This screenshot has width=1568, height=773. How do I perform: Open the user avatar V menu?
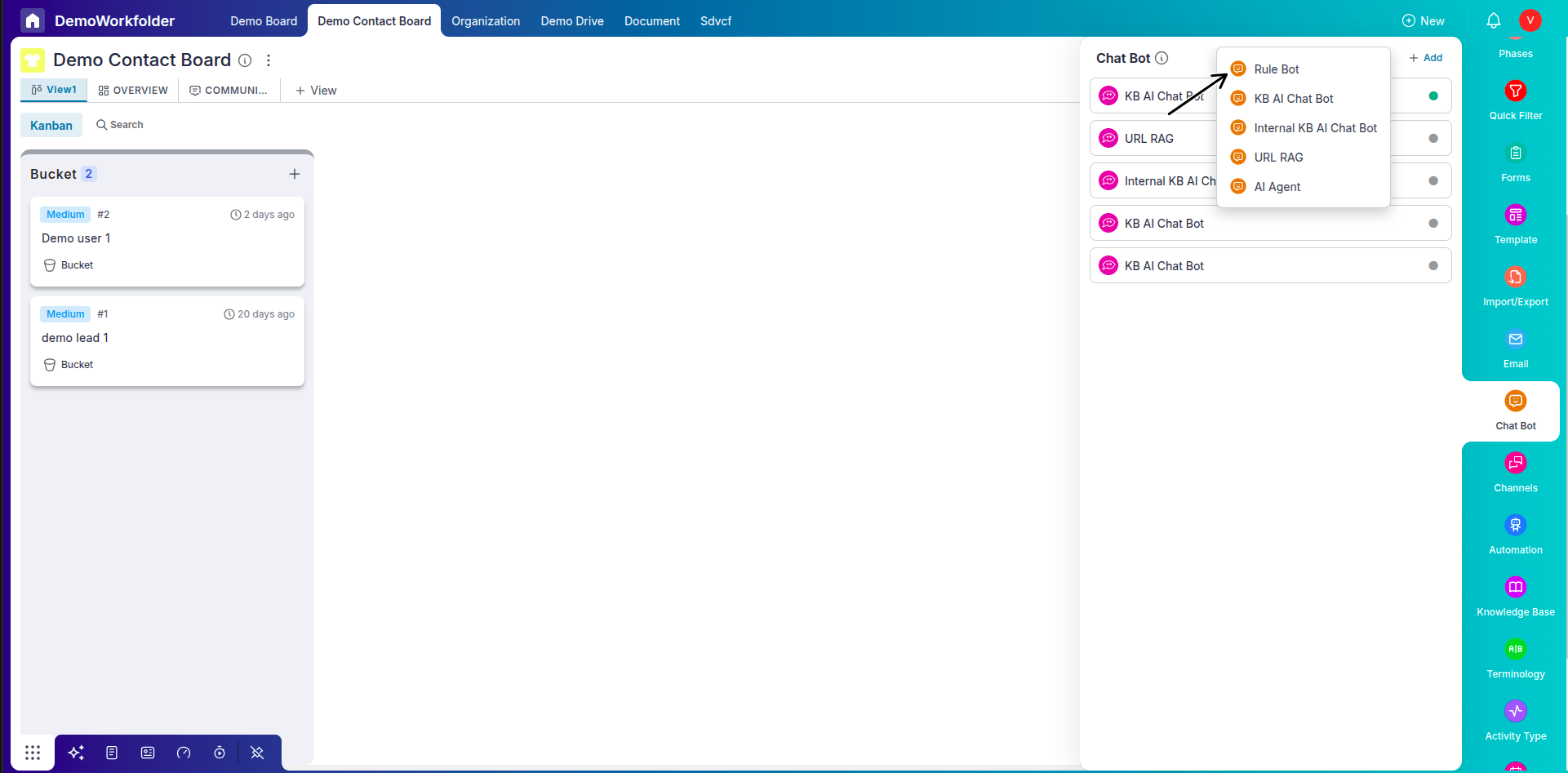pyautogui.click(x=1530, y=20)
